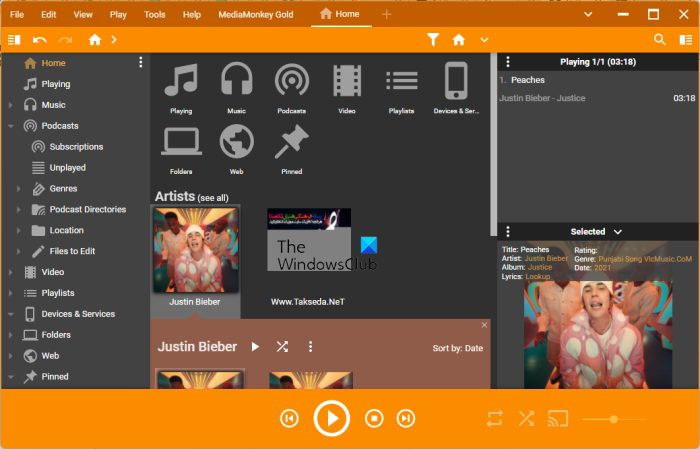Adjust the volume slider
Screen dimensions: 700x449
613,419
